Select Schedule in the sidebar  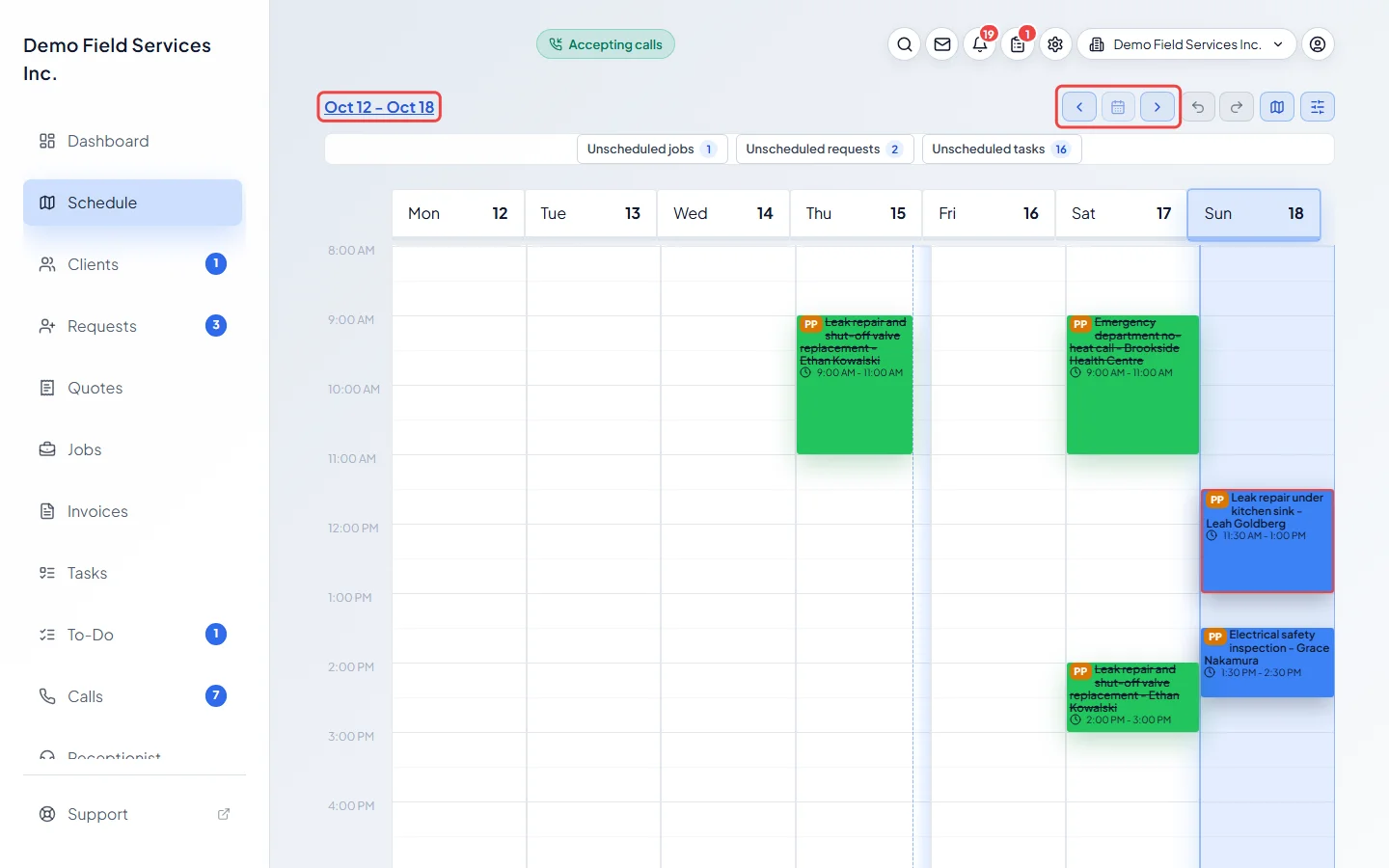click(133, 203)
